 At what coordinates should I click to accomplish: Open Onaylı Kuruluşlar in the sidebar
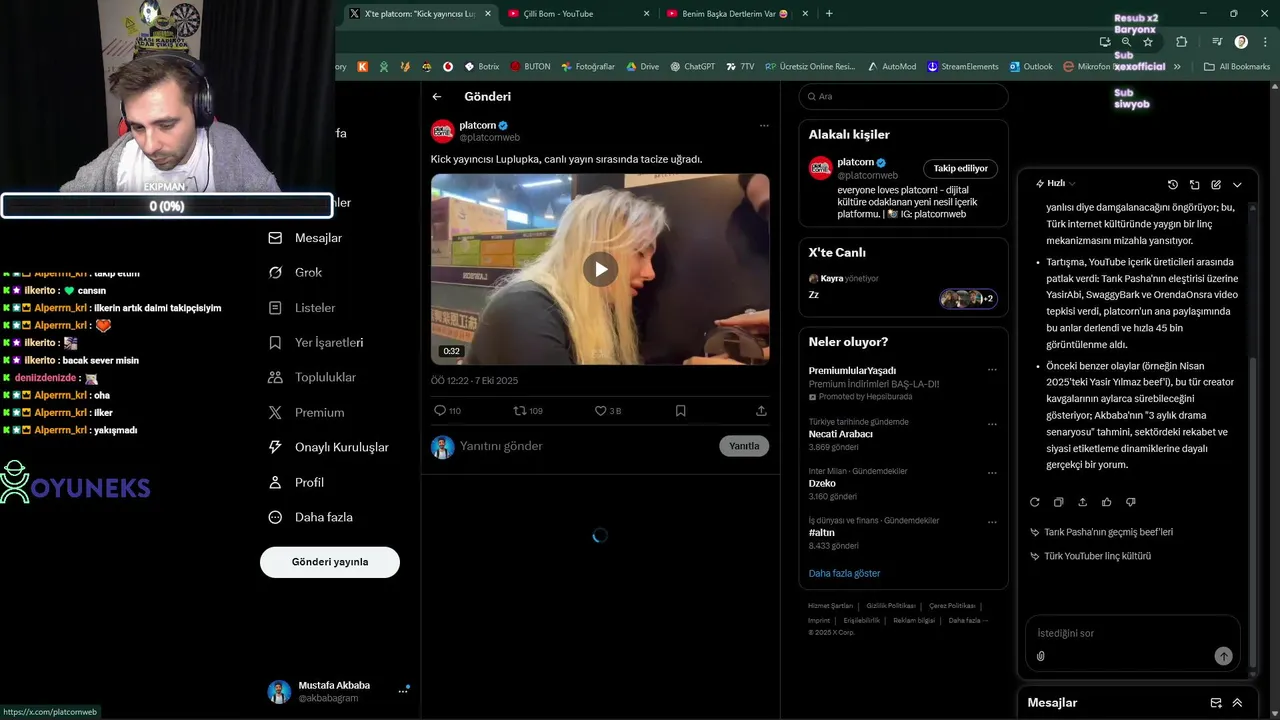tap(329, 447)
